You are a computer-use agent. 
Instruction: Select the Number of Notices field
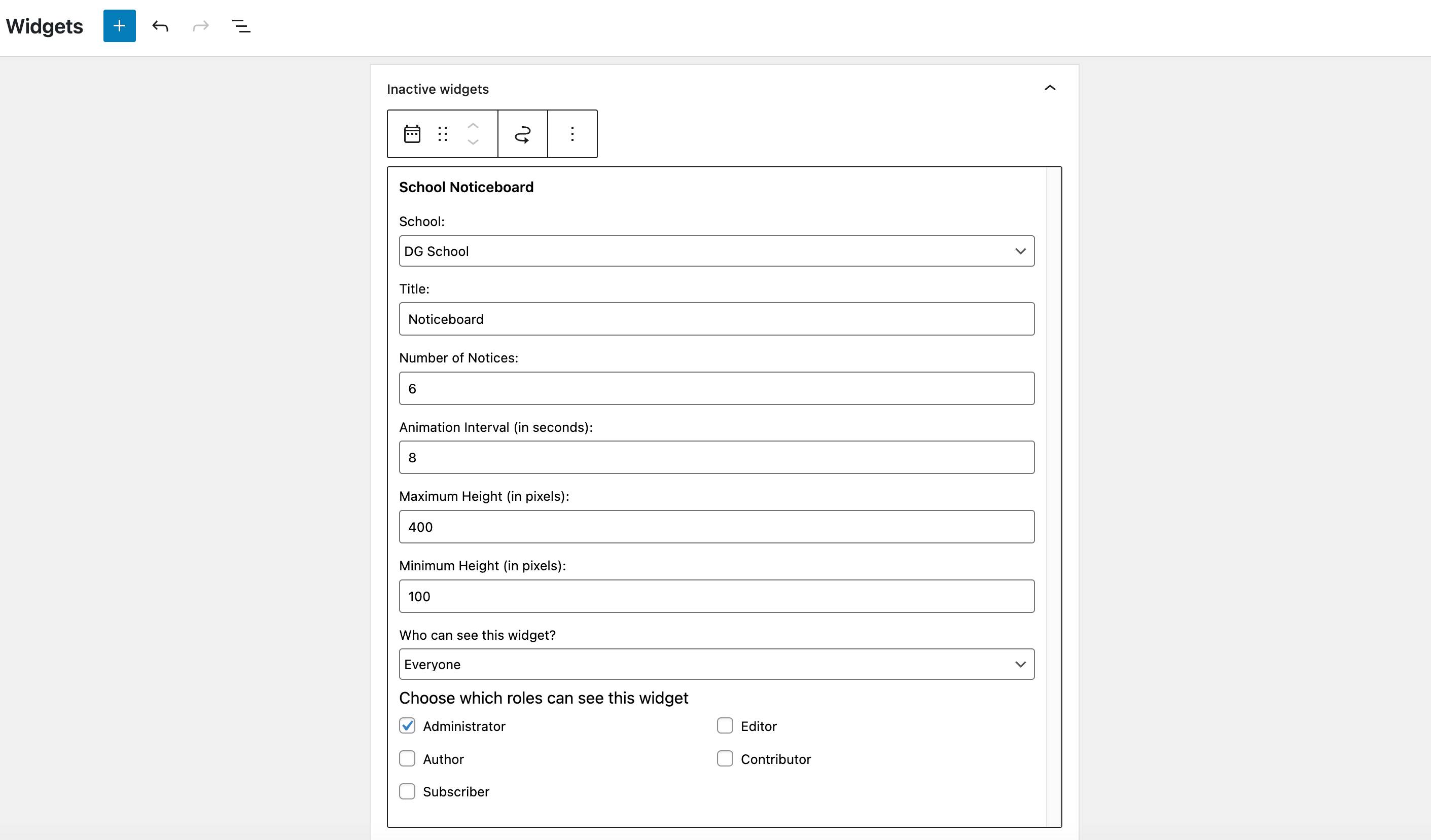715,388
